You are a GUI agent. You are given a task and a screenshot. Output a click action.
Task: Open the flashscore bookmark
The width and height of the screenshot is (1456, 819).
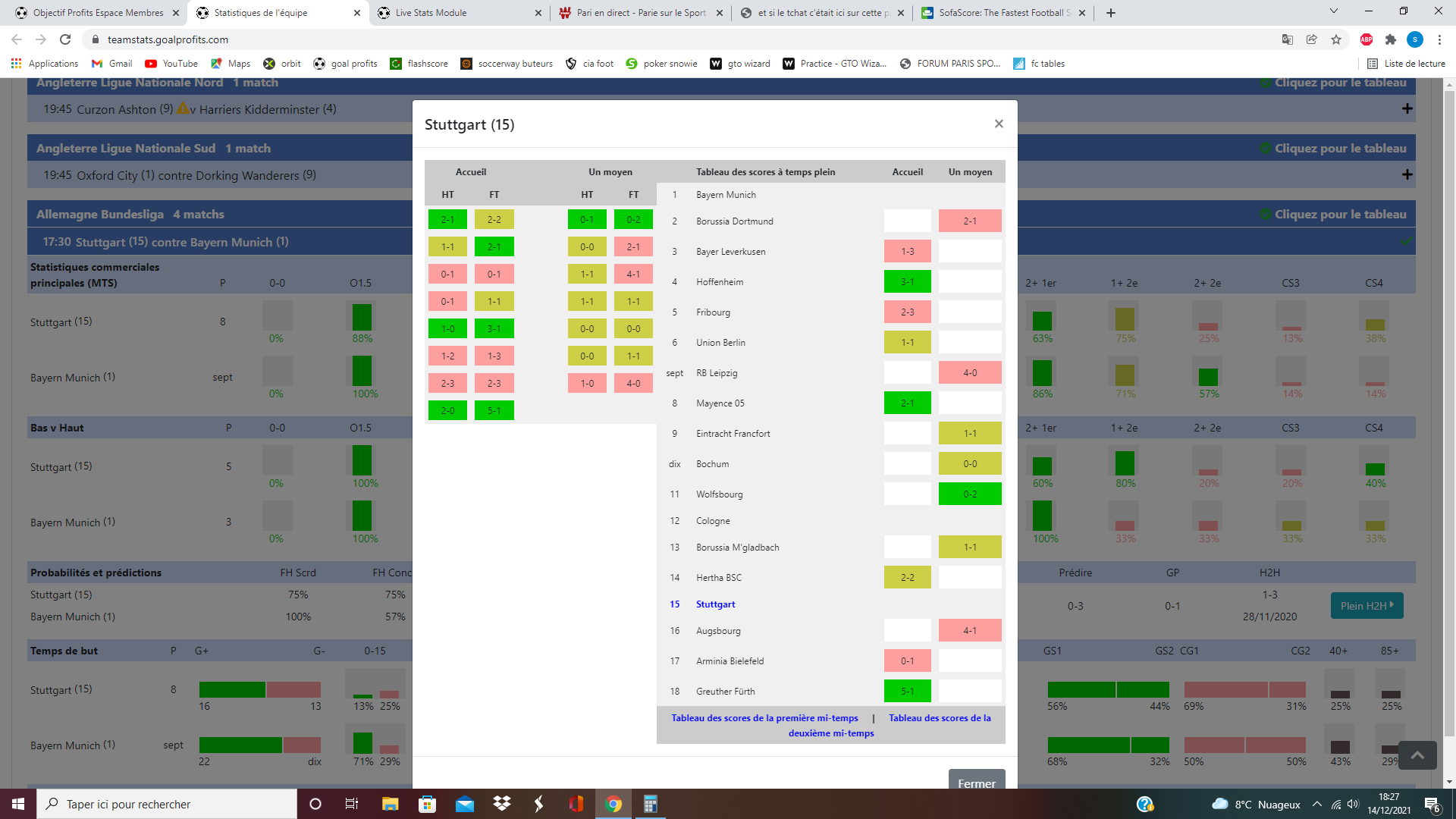pos(419,64)
